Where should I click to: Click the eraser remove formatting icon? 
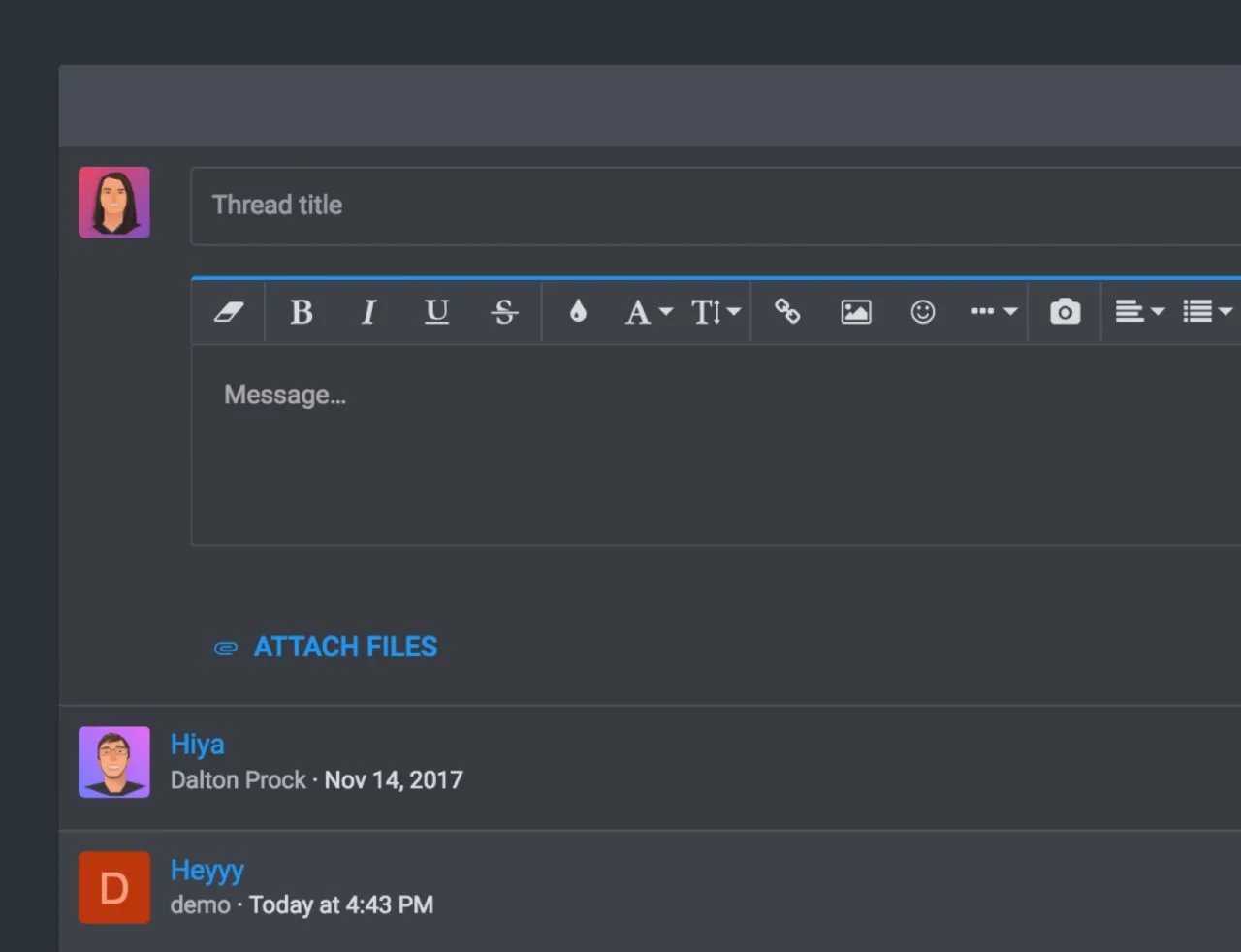click(229, 312)
